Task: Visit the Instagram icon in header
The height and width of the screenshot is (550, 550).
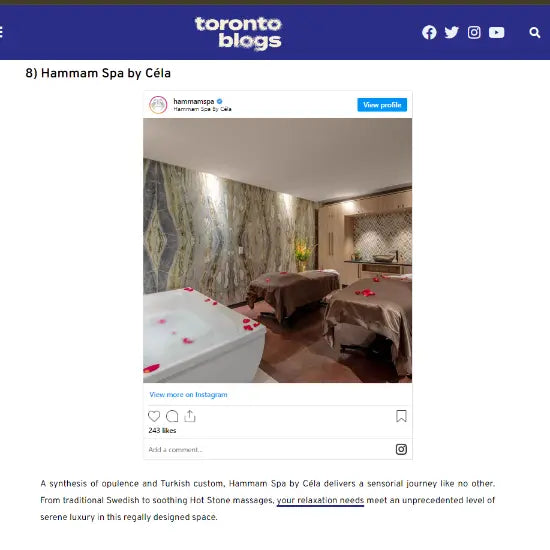Action: pyautogui.click(x=474, y=32)
